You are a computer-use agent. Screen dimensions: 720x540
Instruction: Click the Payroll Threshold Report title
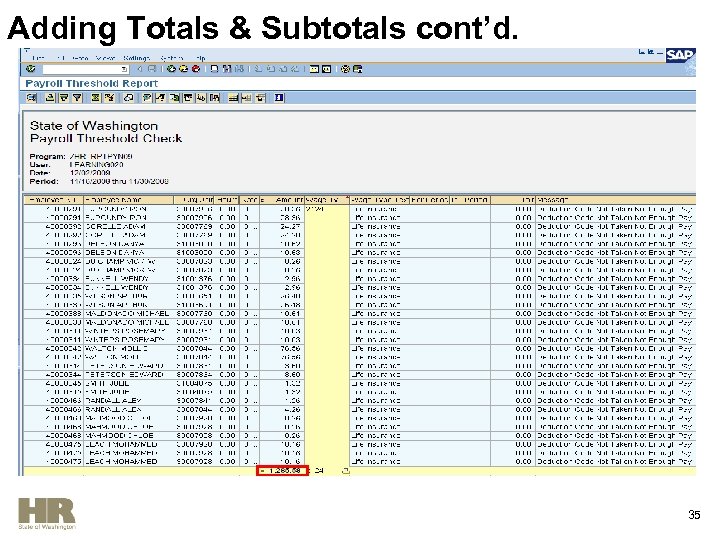(x=91, y=83)
